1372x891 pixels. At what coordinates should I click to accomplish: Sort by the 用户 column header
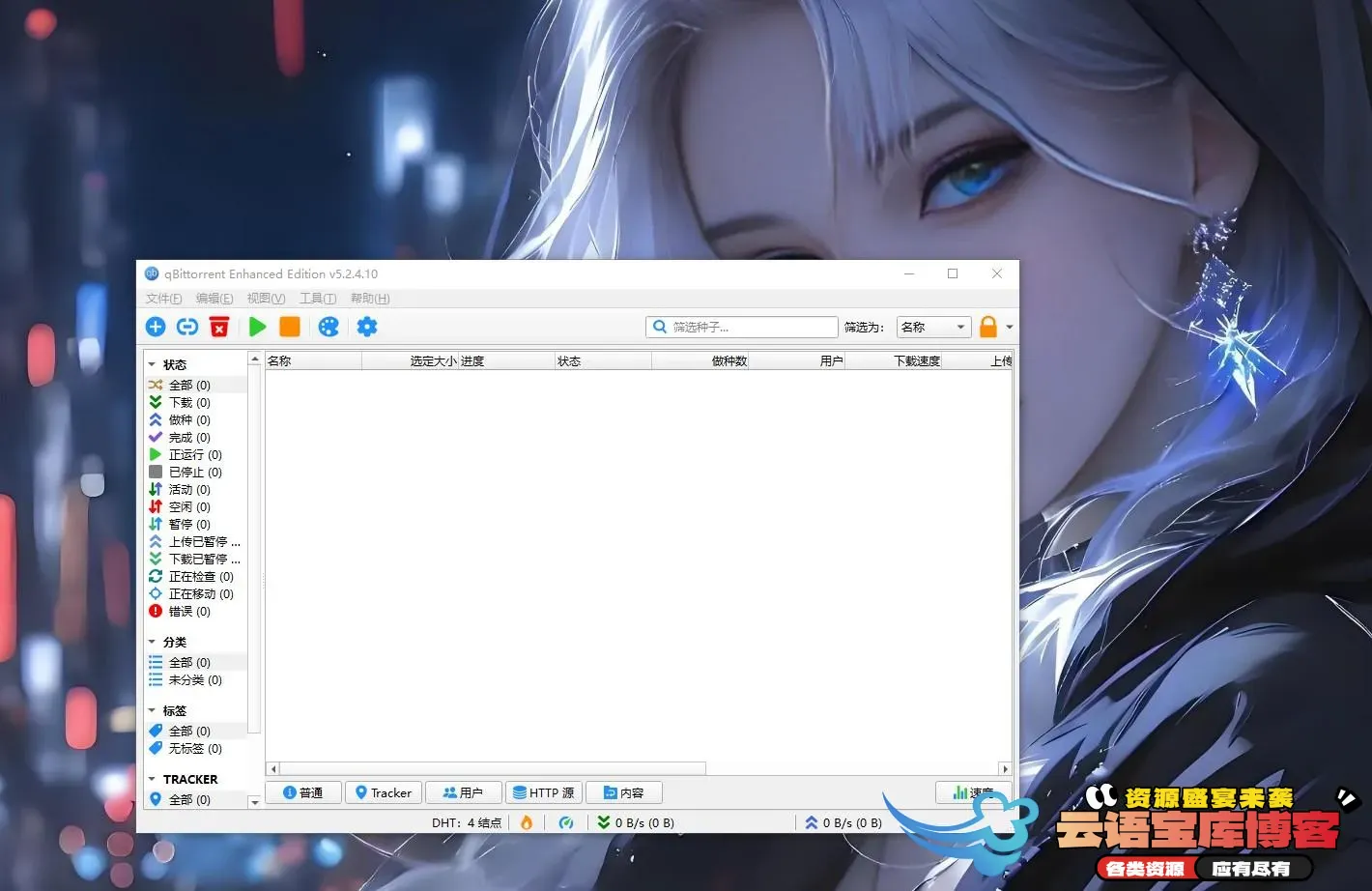797,360
